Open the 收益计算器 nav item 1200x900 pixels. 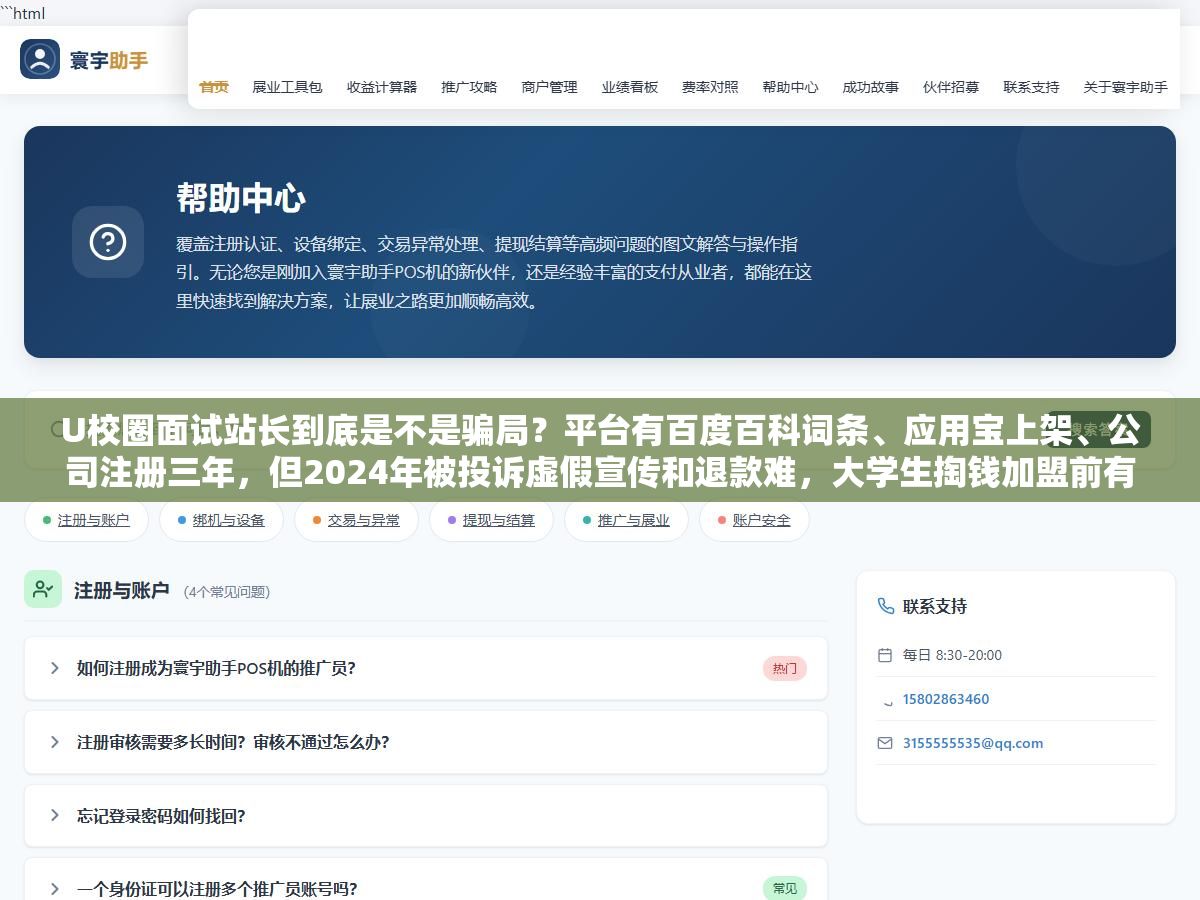(x=382, y=87)
